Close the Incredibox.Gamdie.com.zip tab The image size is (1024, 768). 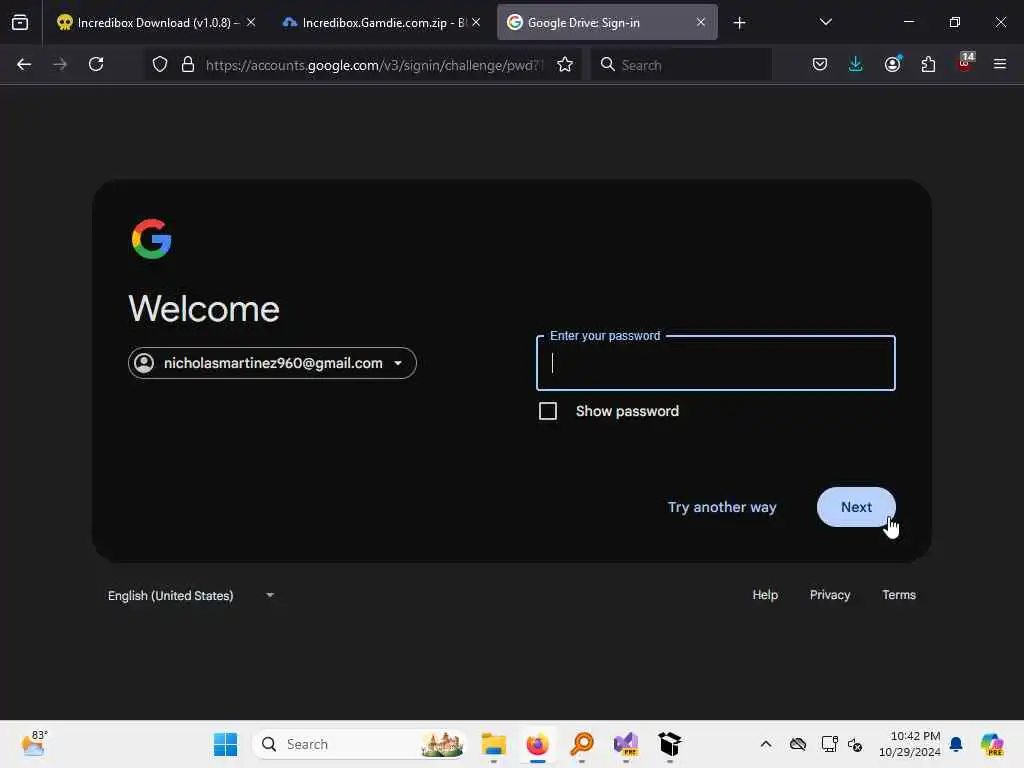tap(476, 22)
